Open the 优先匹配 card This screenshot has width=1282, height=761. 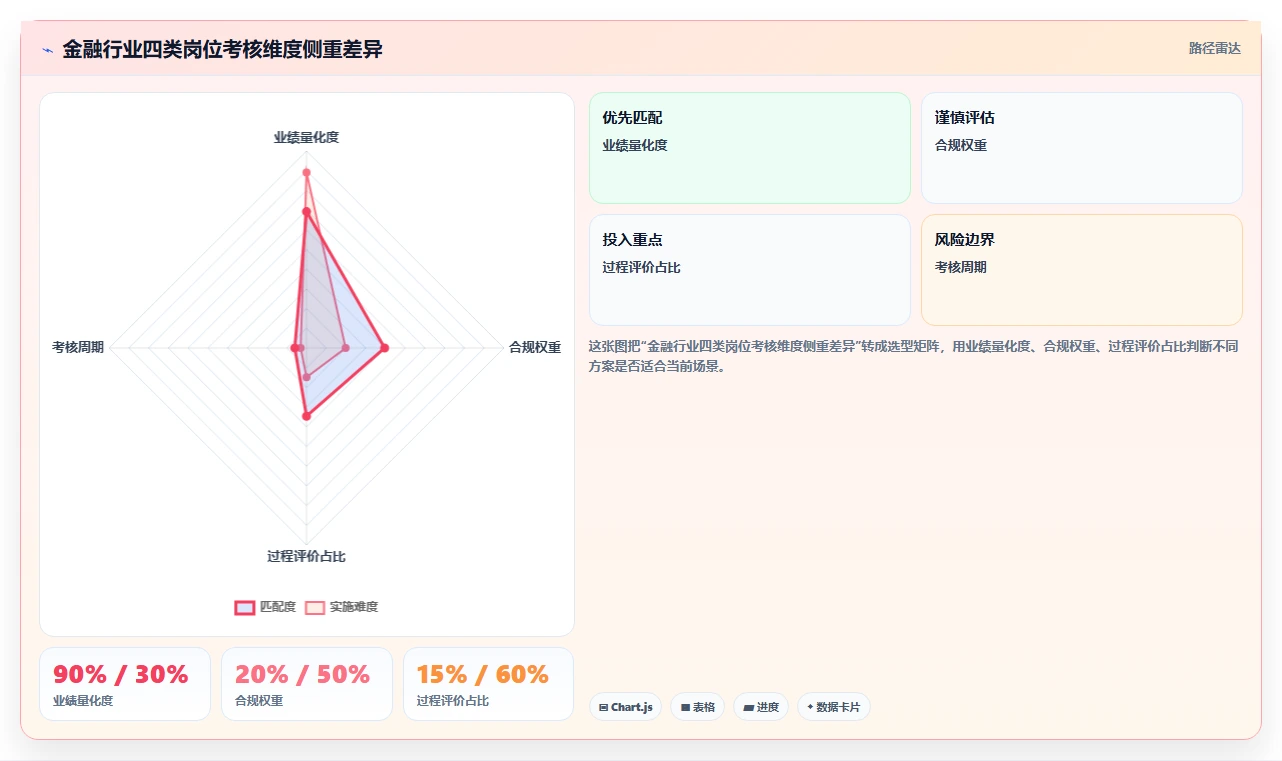pos(750,148)
